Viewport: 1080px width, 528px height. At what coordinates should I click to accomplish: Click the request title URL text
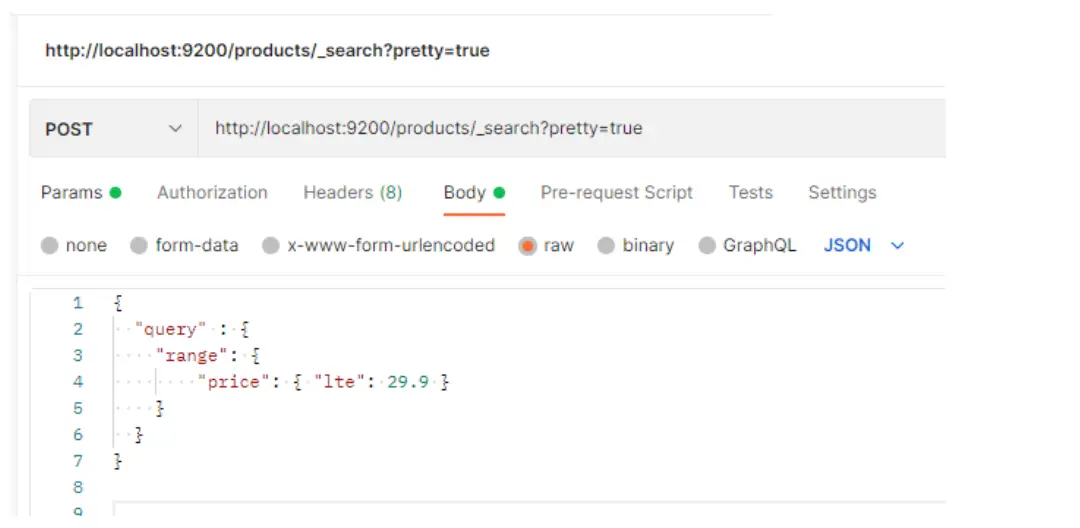267,50
